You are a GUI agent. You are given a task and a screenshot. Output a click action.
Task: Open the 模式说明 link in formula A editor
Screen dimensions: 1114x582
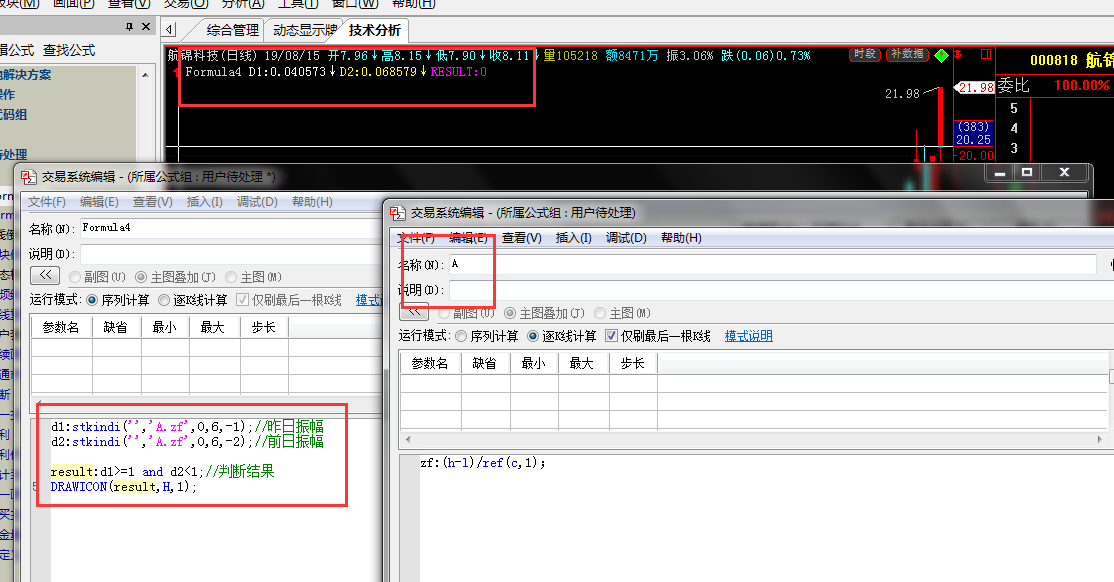(x=748, y=336)
